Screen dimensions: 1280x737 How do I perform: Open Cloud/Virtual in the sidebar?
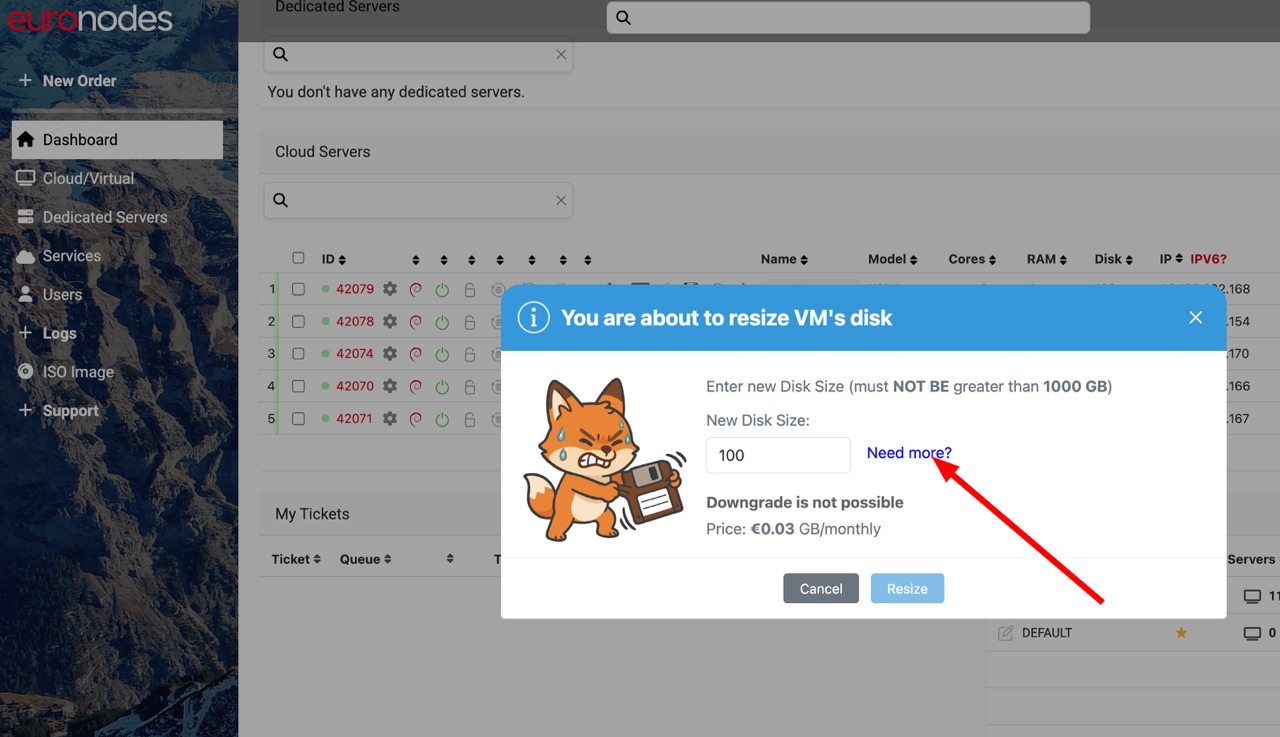click(x=88, y=178)
